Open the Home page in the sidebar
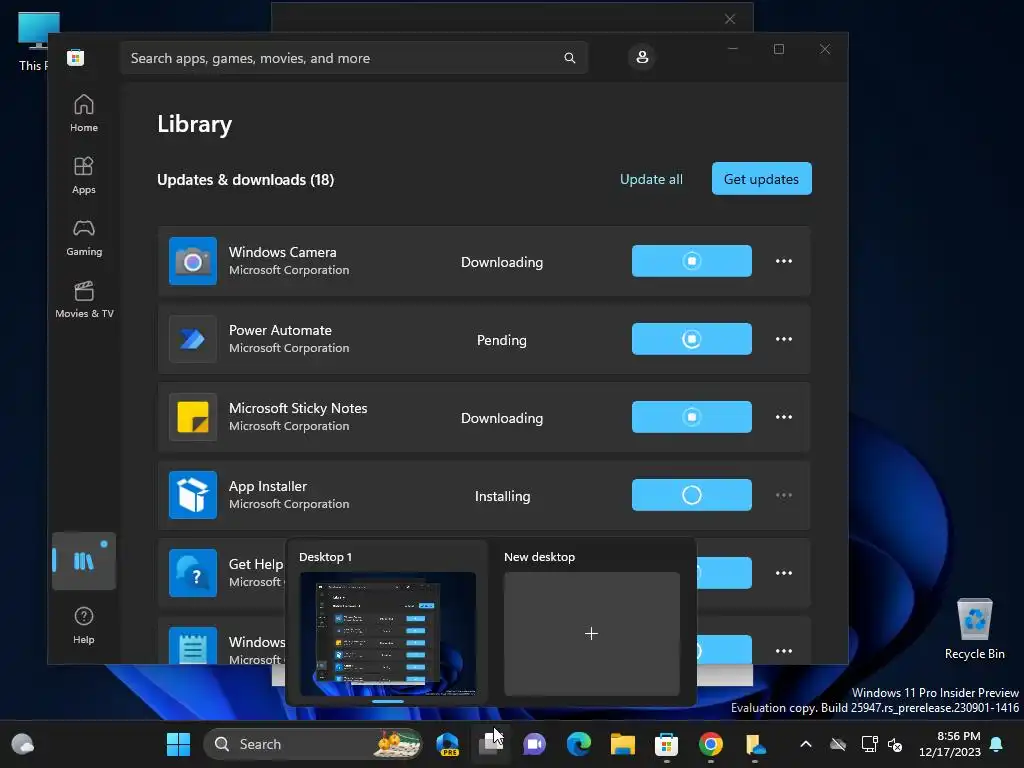The height and width of the screenshot is (768, 1024). pyautogui.click(x=84, y=113)
